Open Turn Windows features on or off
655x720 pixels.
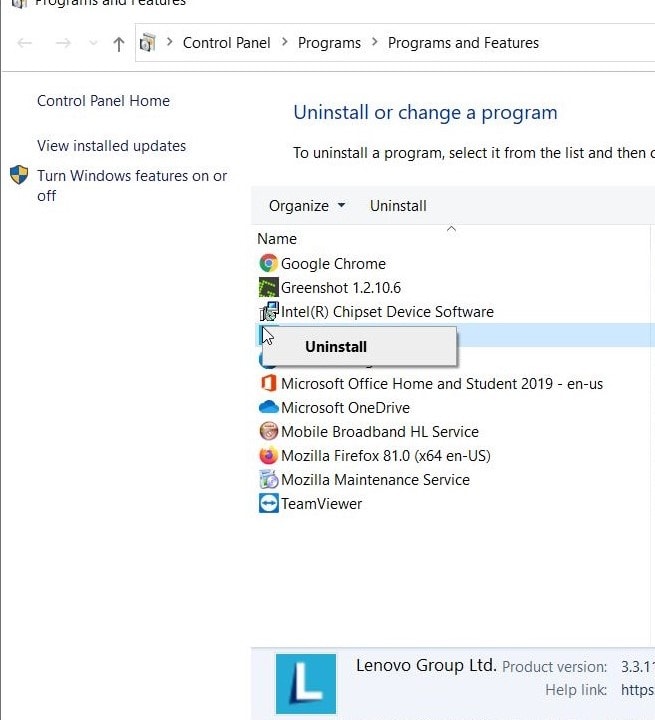pyautogui.click(x=132, y=186)
